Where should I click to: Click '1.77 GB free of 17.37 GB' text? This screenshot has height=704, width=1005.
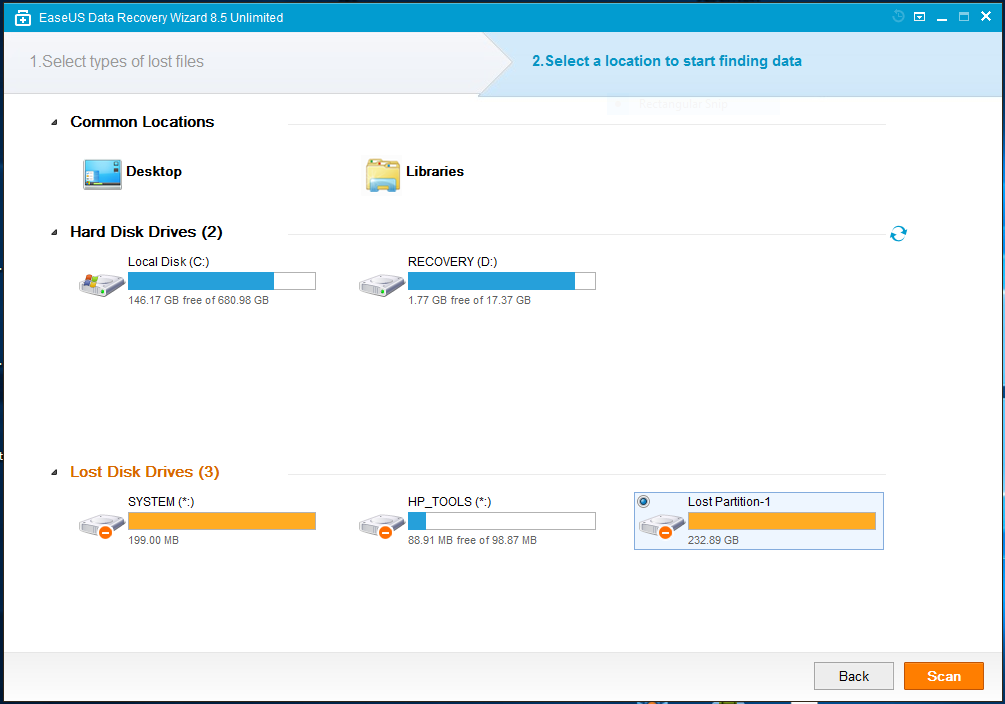[x=469, y=300]
